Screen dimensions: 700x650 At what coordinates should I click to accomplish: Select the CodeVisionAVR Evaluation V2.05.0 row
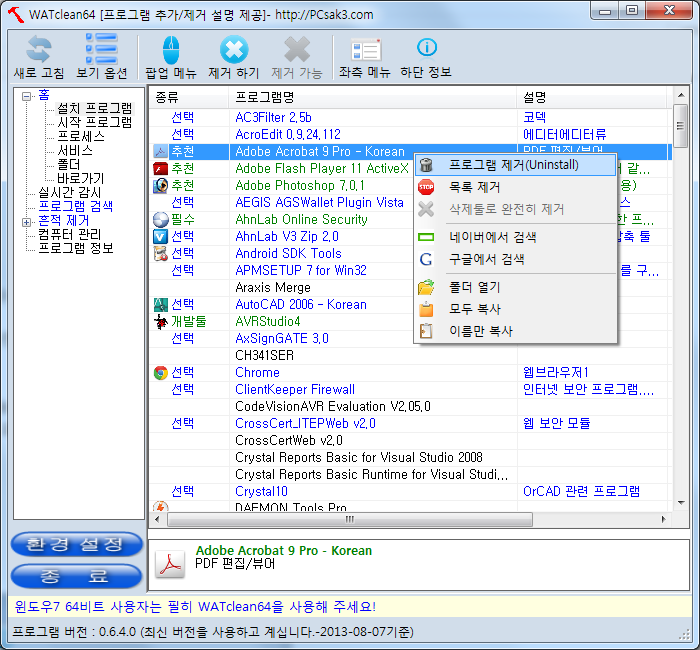tap(410, 406)
